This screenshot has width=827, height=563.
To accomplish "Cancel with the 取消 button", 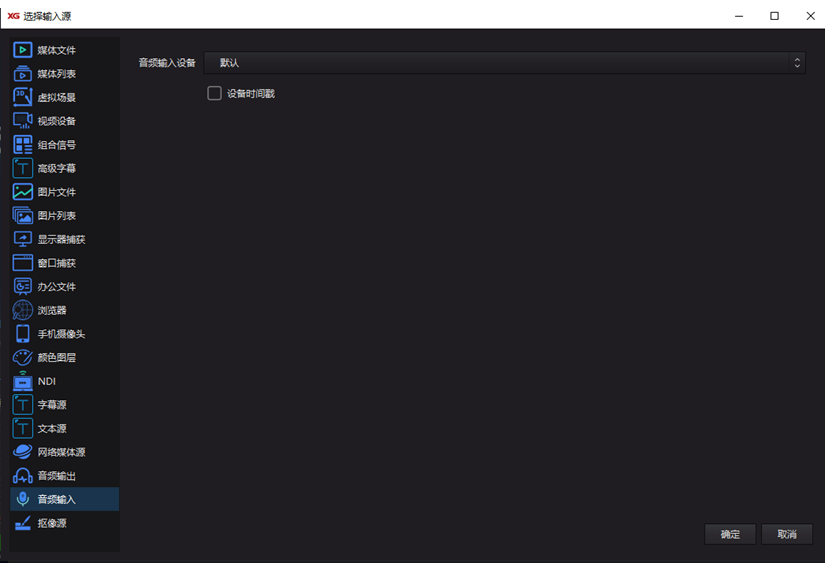I will point(787,535).
